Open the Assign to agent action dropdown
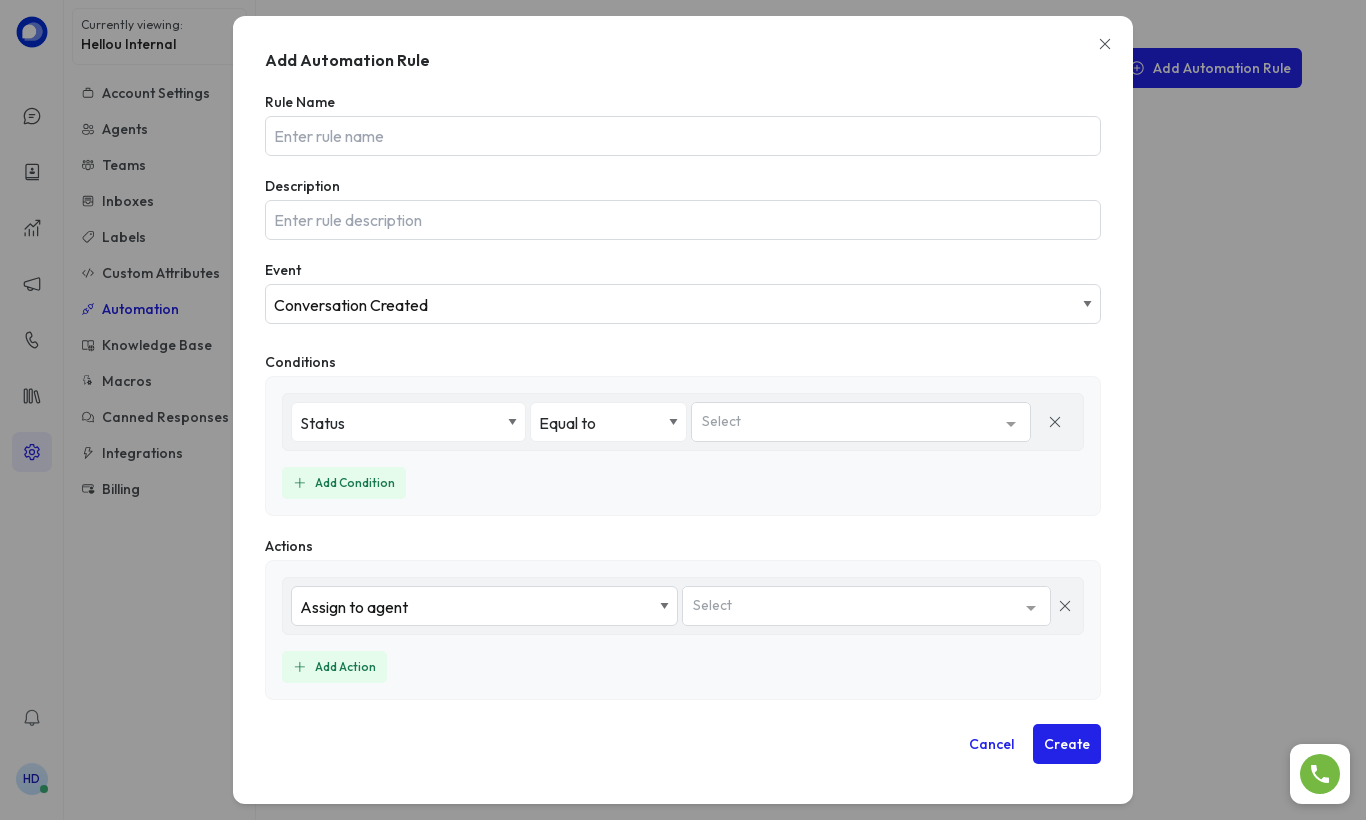This screenshot has height=820, width=1366. (x=484, y=606)
